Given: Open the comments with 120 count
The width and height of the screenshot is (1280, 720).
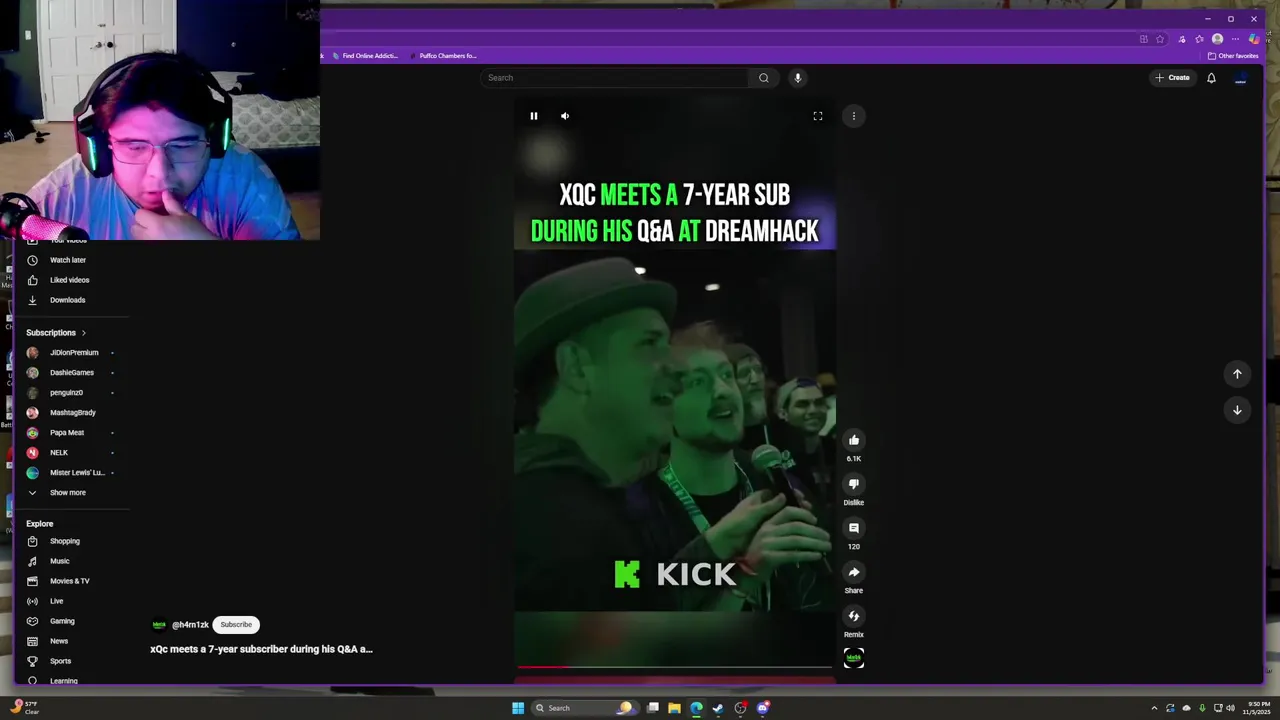Looking at the screenshot, I should click(x=854, y=528).
